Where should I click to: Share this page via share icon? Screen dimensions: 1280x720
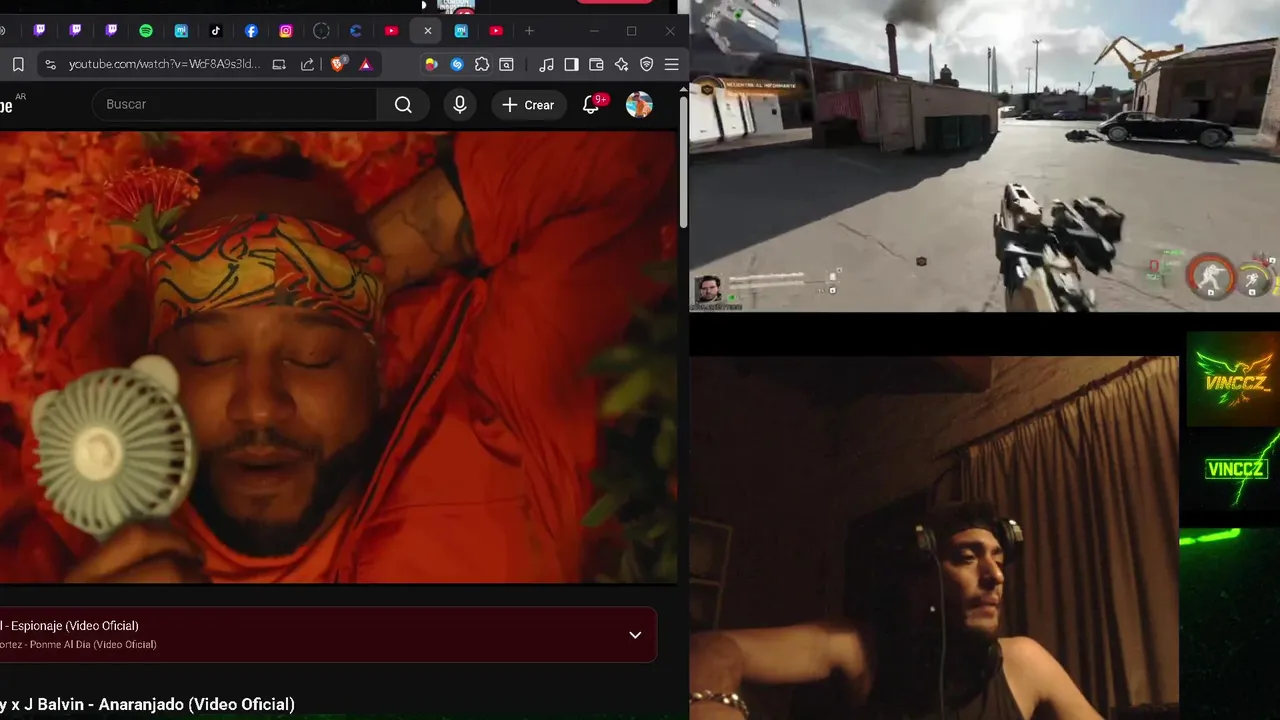307,64
